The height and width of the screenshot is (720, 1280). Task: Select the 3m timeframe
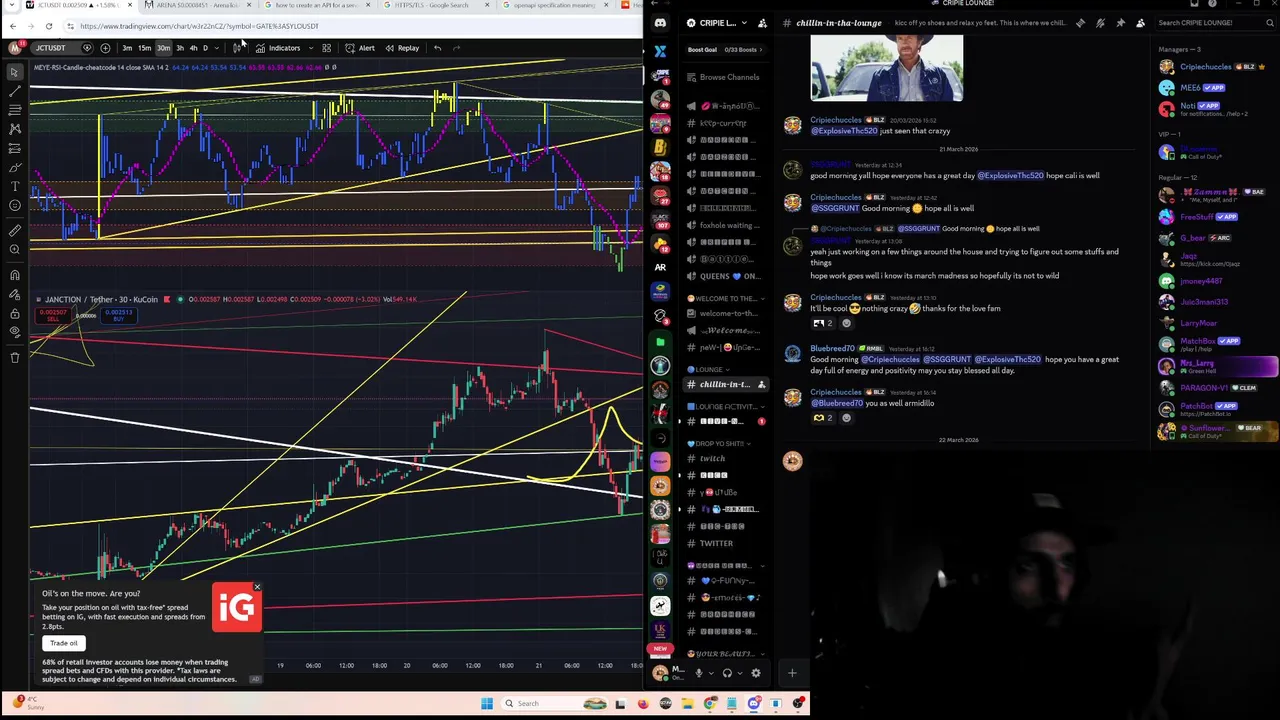pos(127,48)
